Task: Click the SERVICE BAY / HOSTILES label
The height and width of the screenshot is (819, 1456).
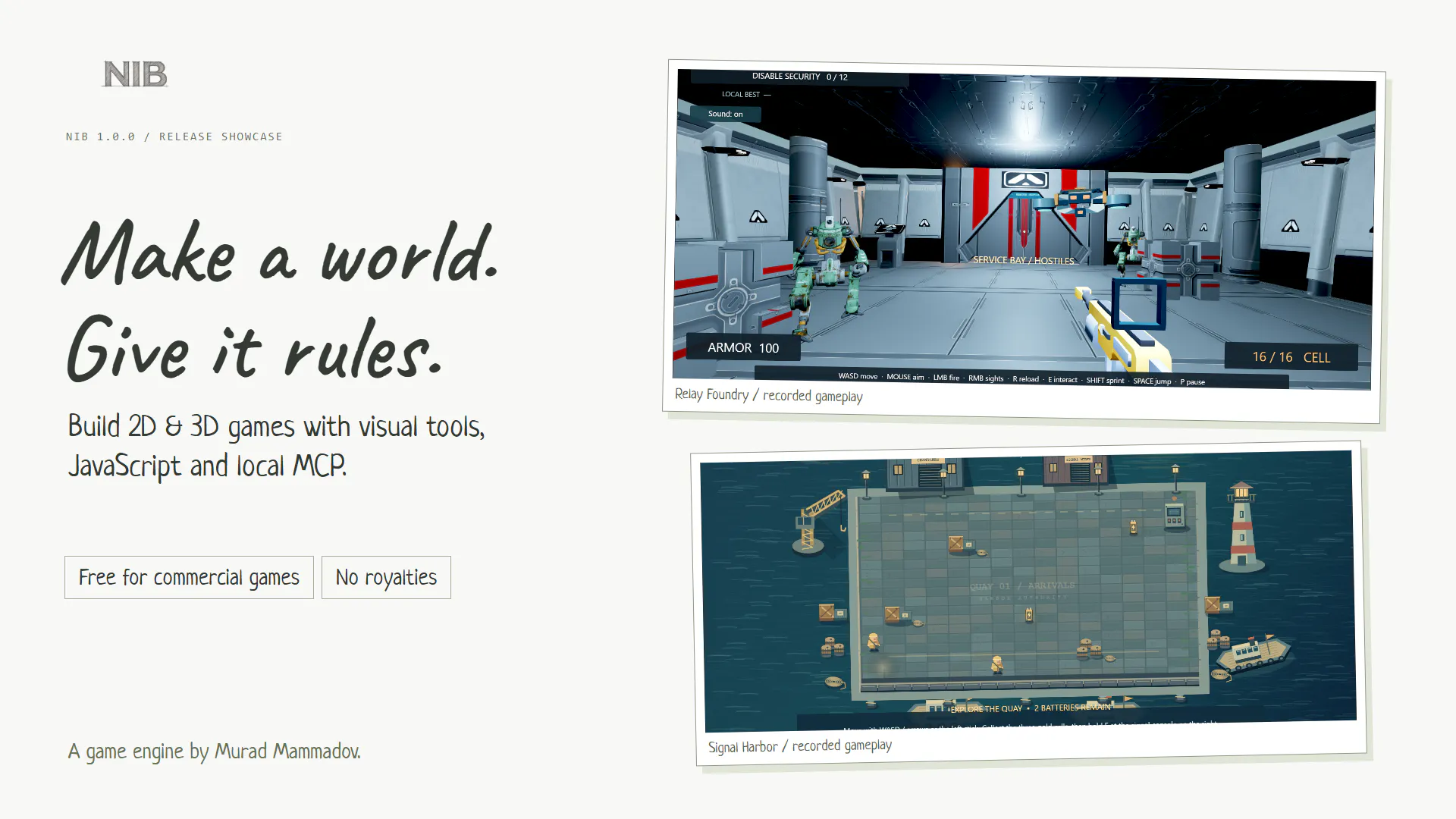Action: coord(1023,260)
